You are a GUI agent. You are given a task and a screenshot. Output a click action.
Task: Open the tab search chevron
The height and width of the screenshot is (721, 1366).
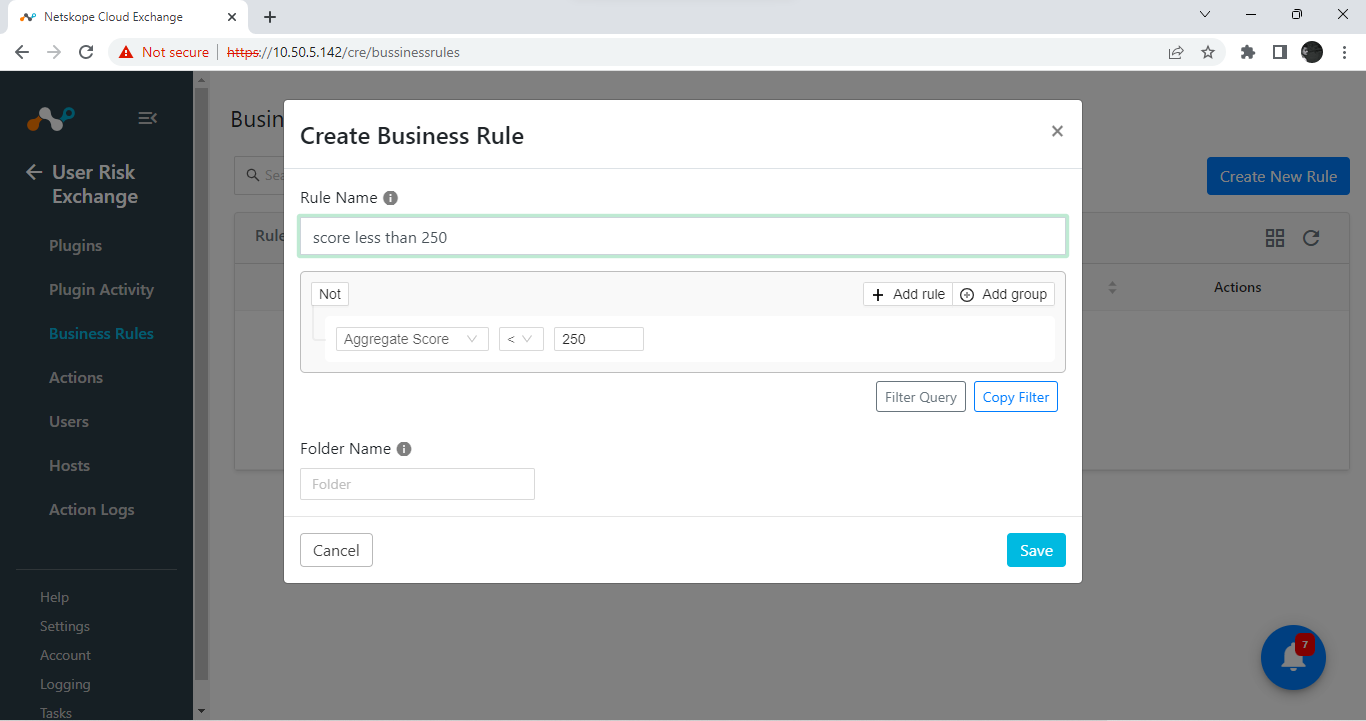1205,15
